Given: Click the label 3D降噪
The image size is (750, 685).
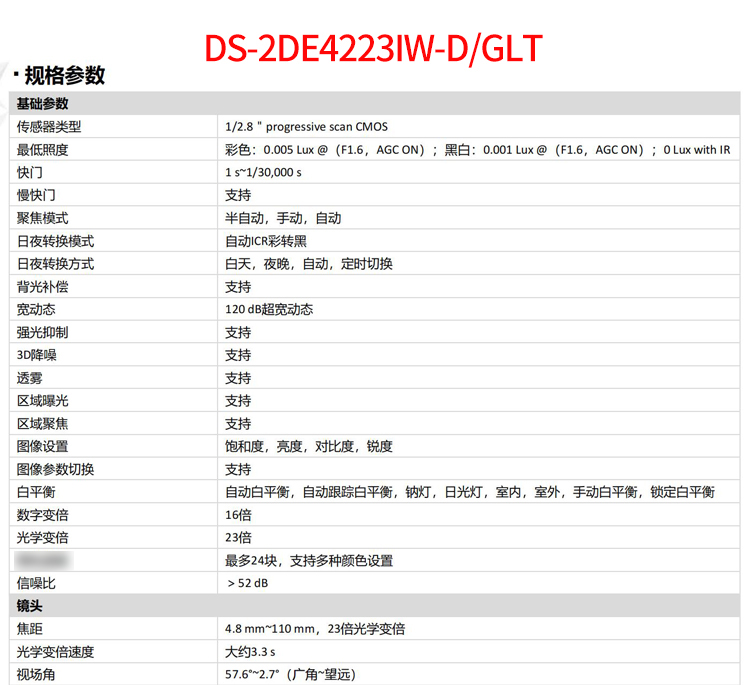Looking at the screenshot, I should point(36,355).
